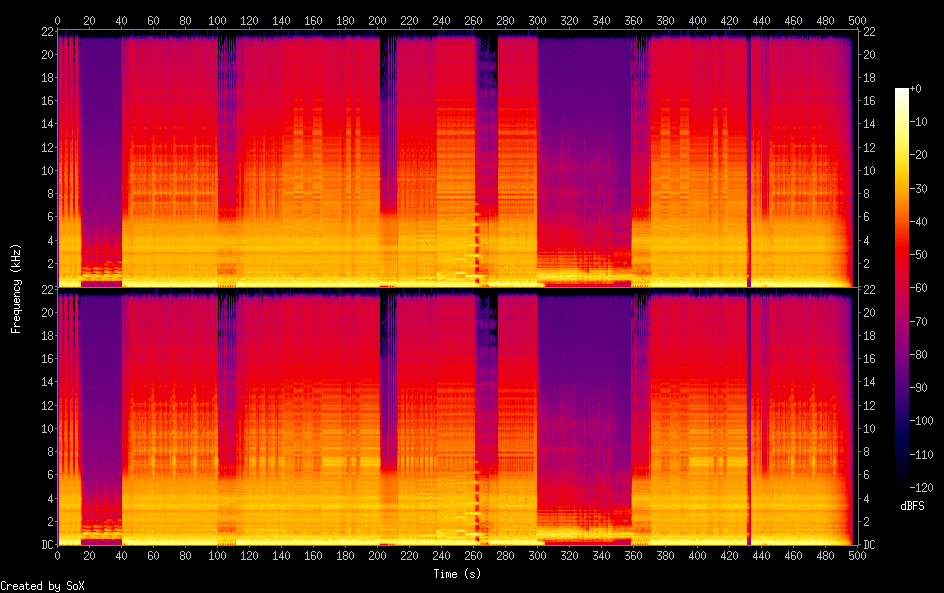The height and width of the screenshot is (593, 944).
Task: Click the "Created by SoX" text
Action: (42, 586)
